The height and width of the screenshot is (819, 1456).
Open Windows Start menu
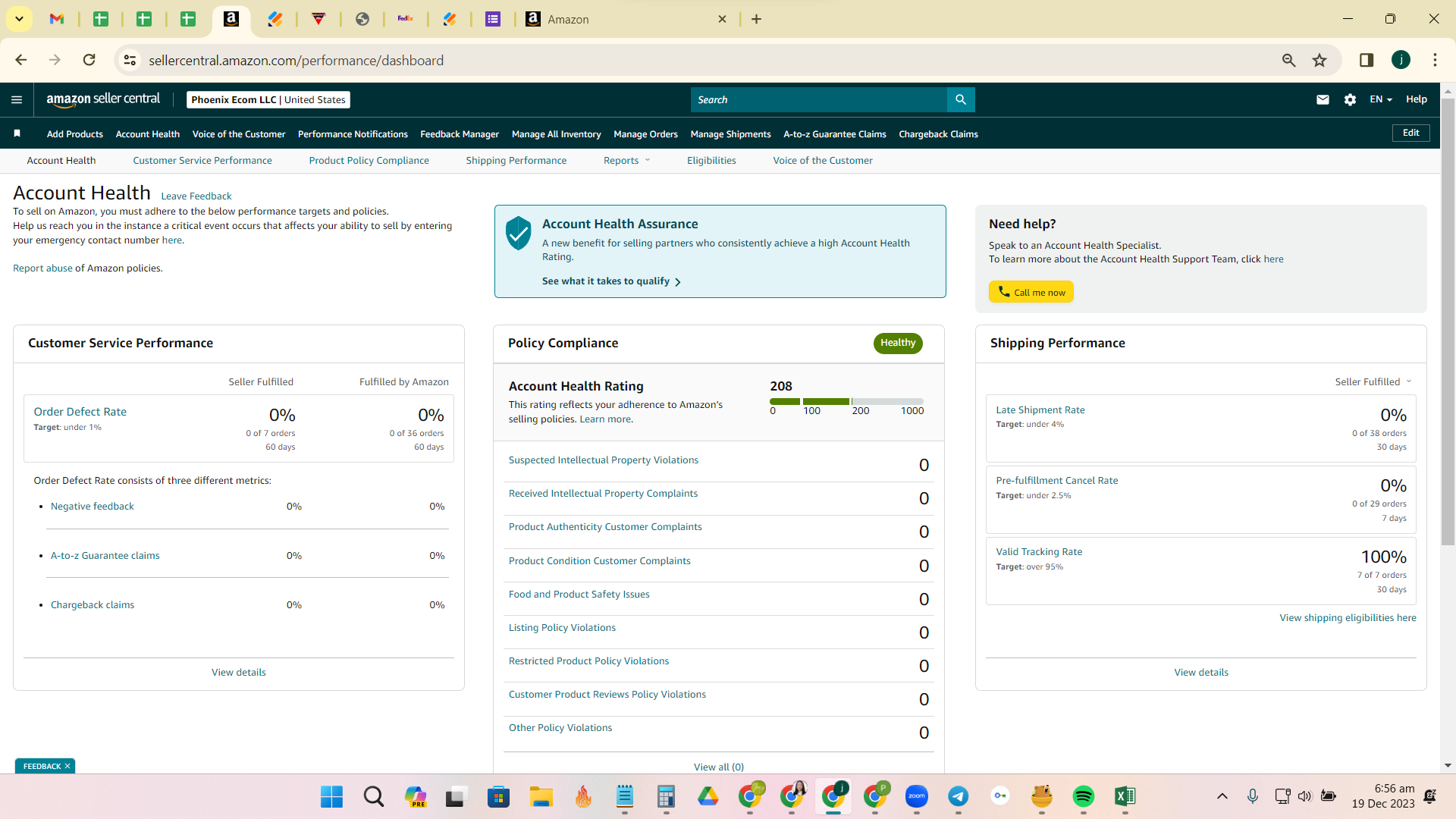click(331, 796)
